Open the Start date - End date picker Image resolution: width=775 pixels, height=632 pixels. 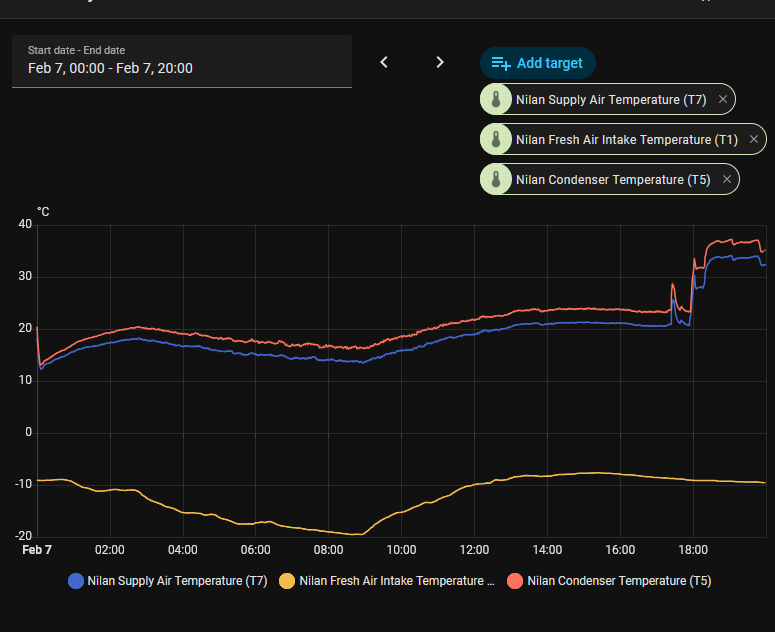181,62
